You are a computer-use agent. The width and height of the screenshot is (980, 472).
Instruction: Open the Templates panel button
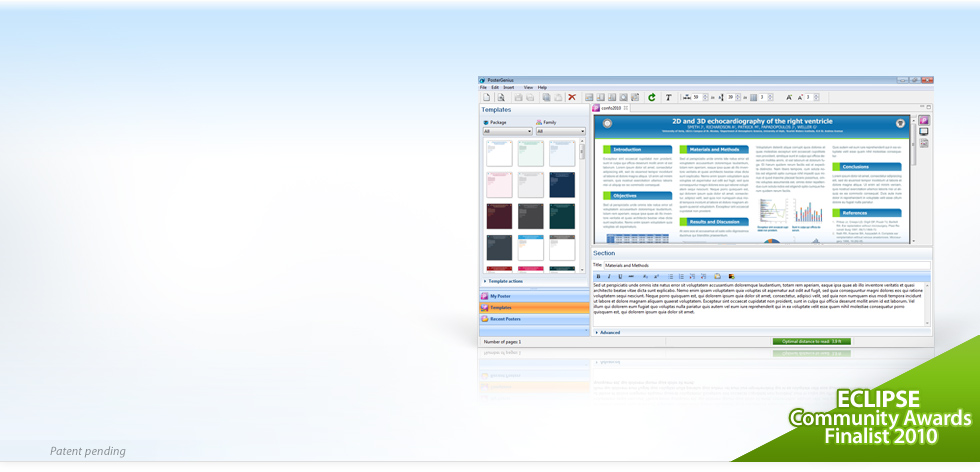(x=534, y=308)
